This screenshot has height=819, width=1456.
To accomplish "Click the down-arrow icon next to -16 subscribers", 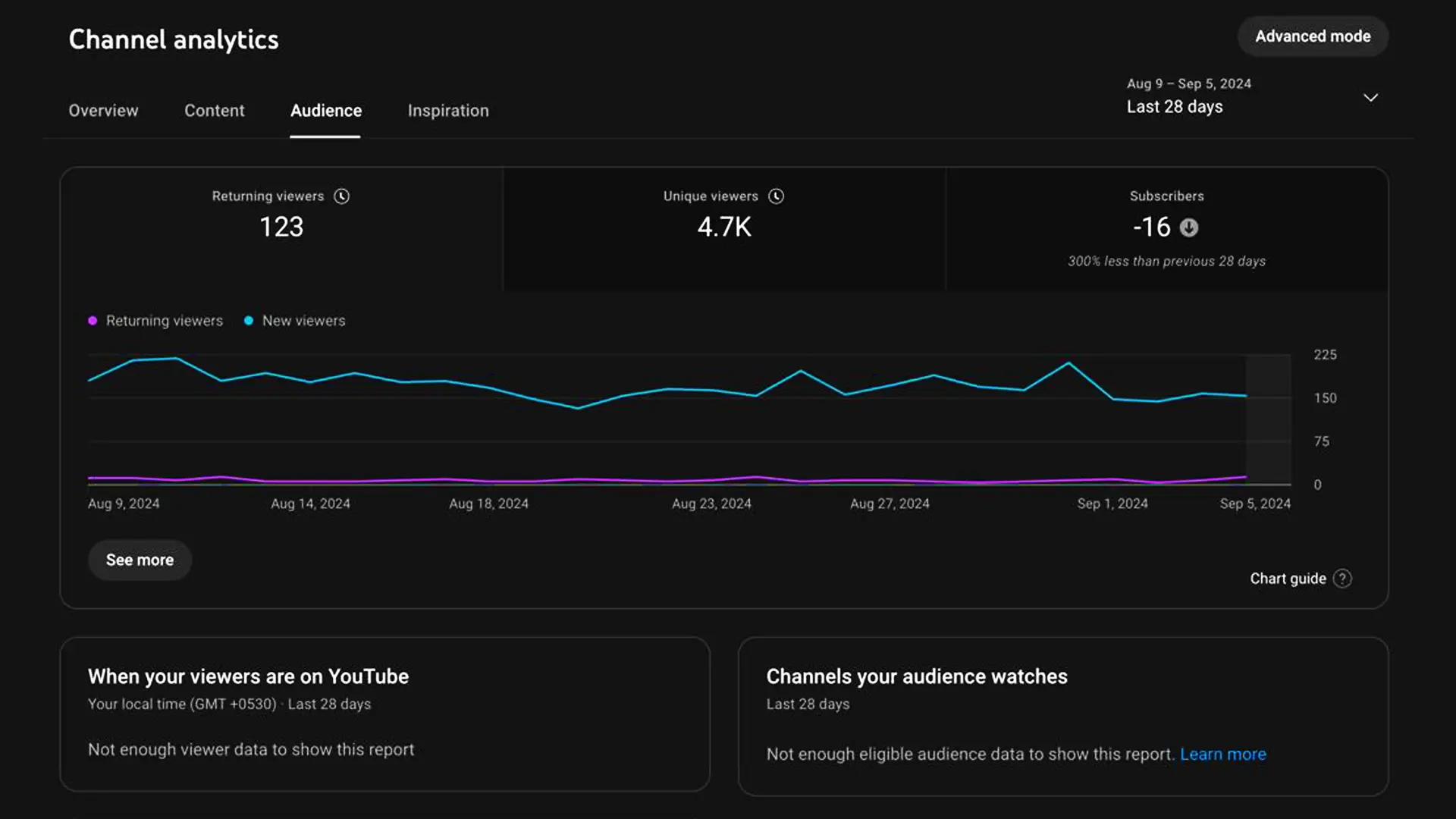I will coord(1189,227).
